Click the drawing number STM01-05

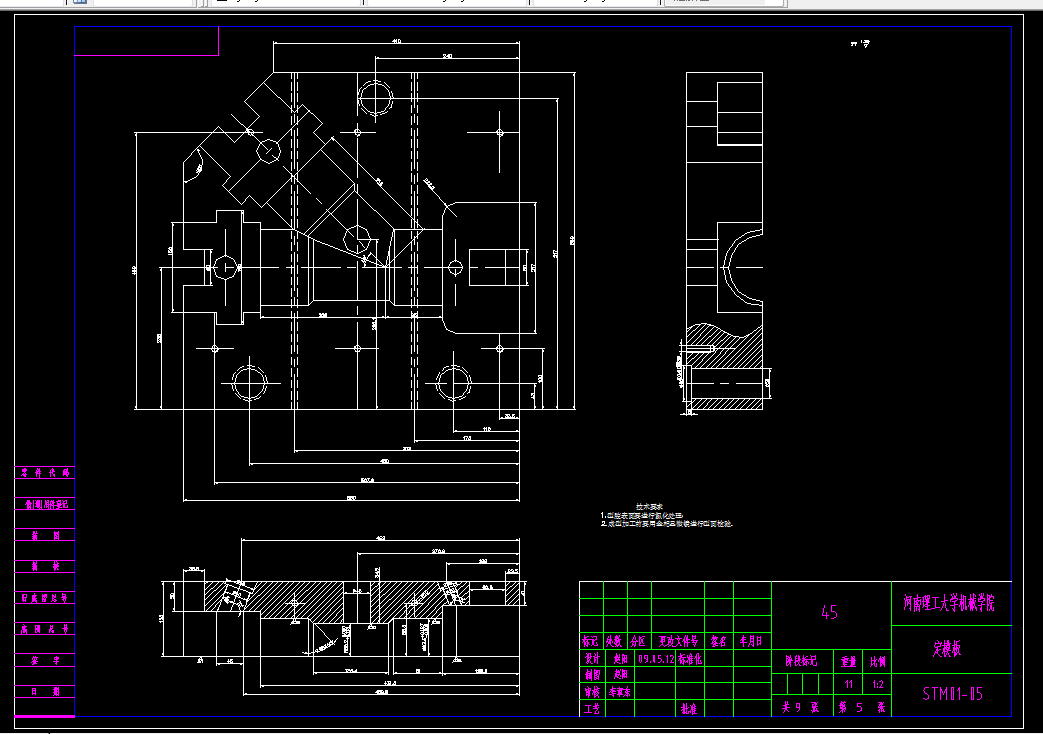953,693
